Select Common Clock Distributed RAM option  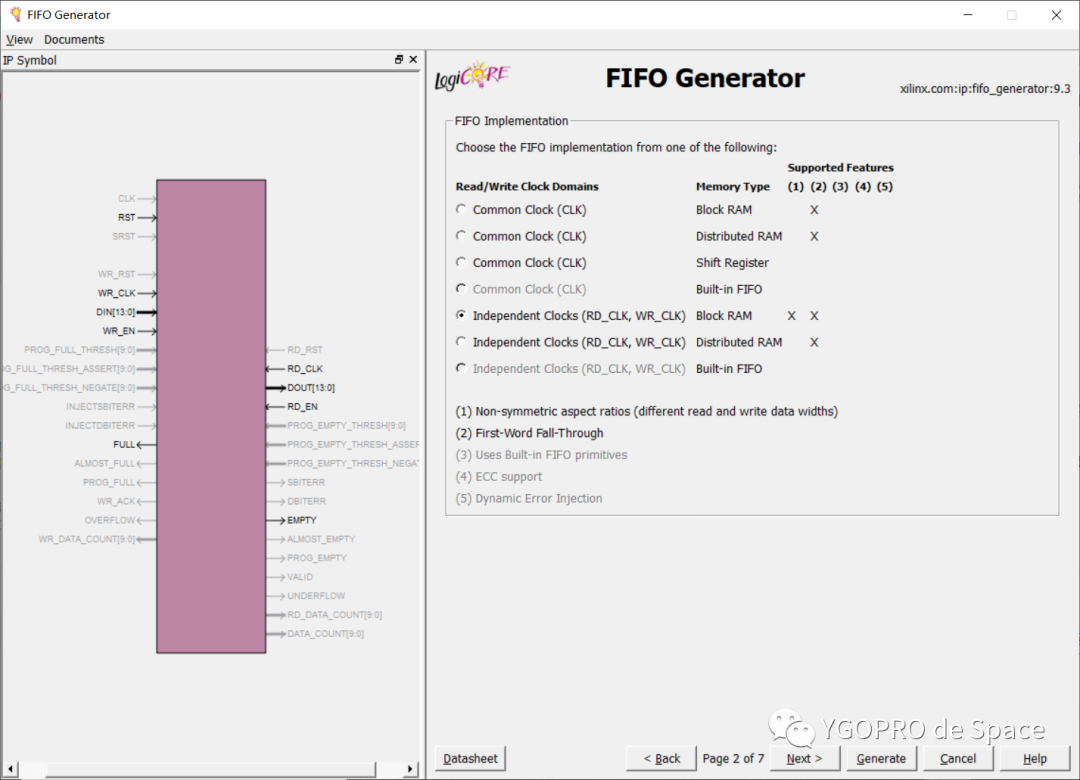(461, 236)
